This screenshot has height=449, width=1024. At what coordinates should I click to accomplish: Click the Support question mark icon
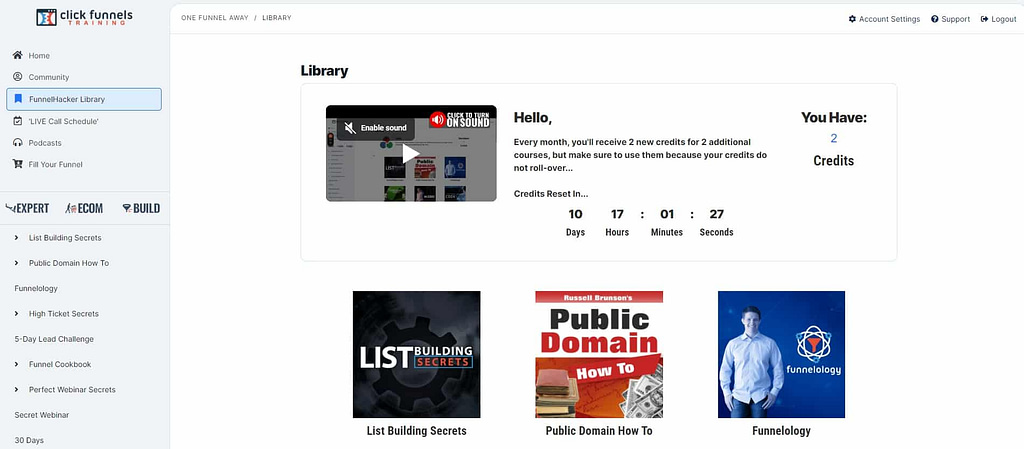[x=935, y=19]
